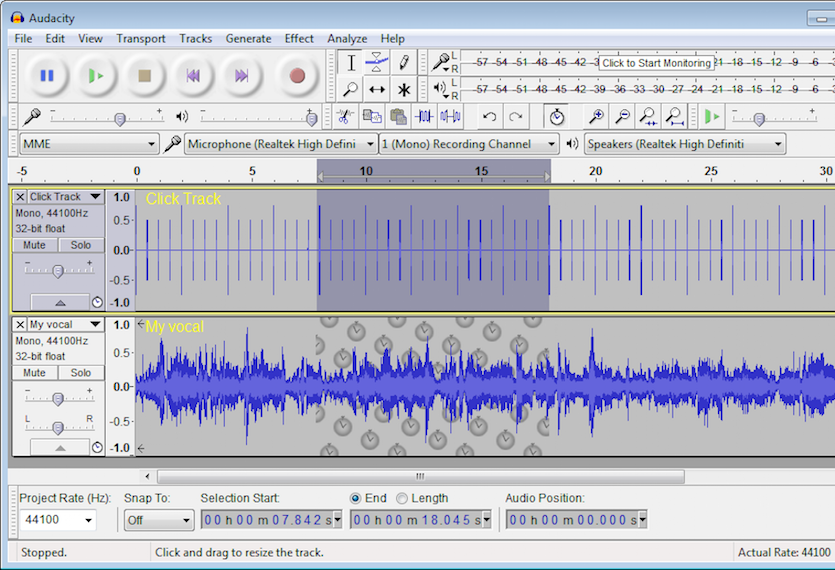Click Fit Project in window icon
This screenshot has height=570, width=835.
[x=675, y=116]
